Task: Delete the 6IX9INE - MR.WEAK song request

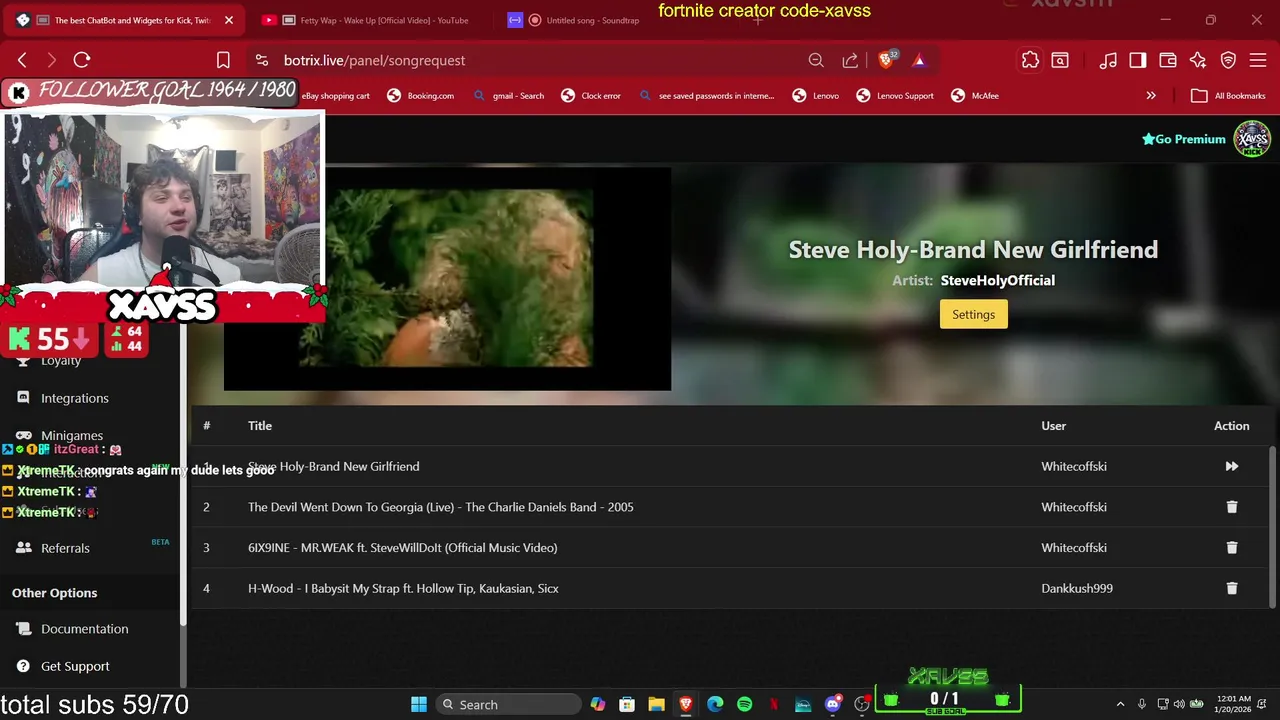Action: tap(1231, 548)
